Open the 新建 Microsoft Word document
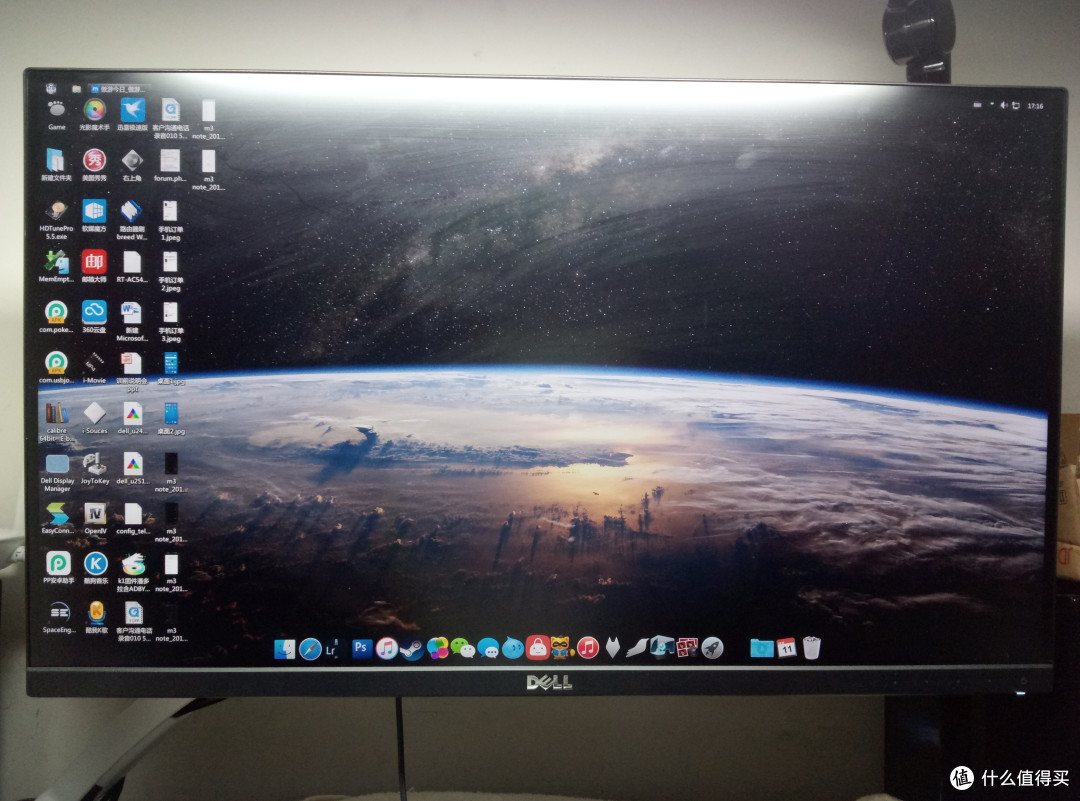Viewport: 1080px width, 801px height. 132,322
